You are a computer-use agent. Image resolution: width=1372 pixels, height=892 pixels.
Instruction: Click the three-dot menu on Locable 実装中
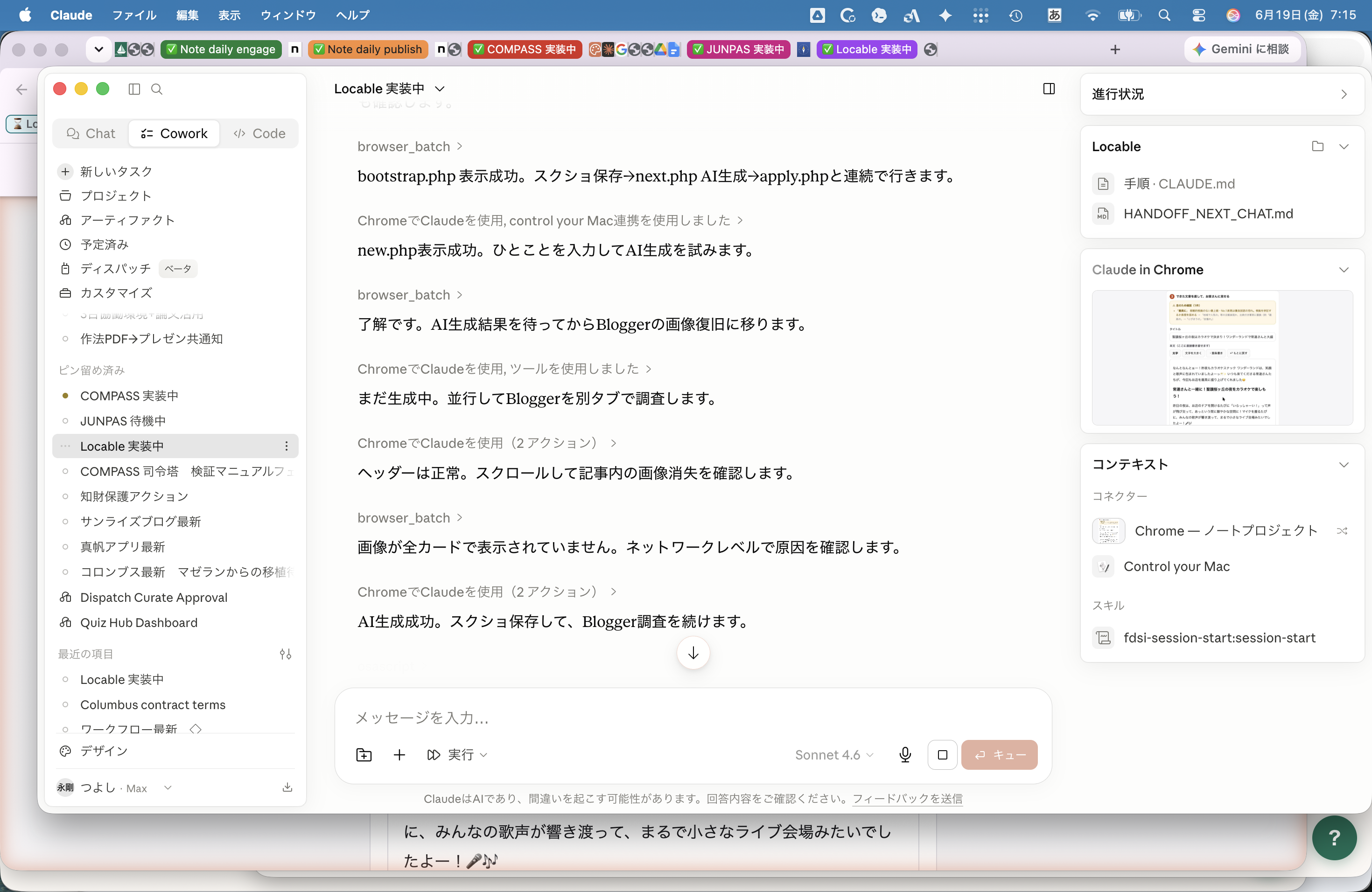287,446
